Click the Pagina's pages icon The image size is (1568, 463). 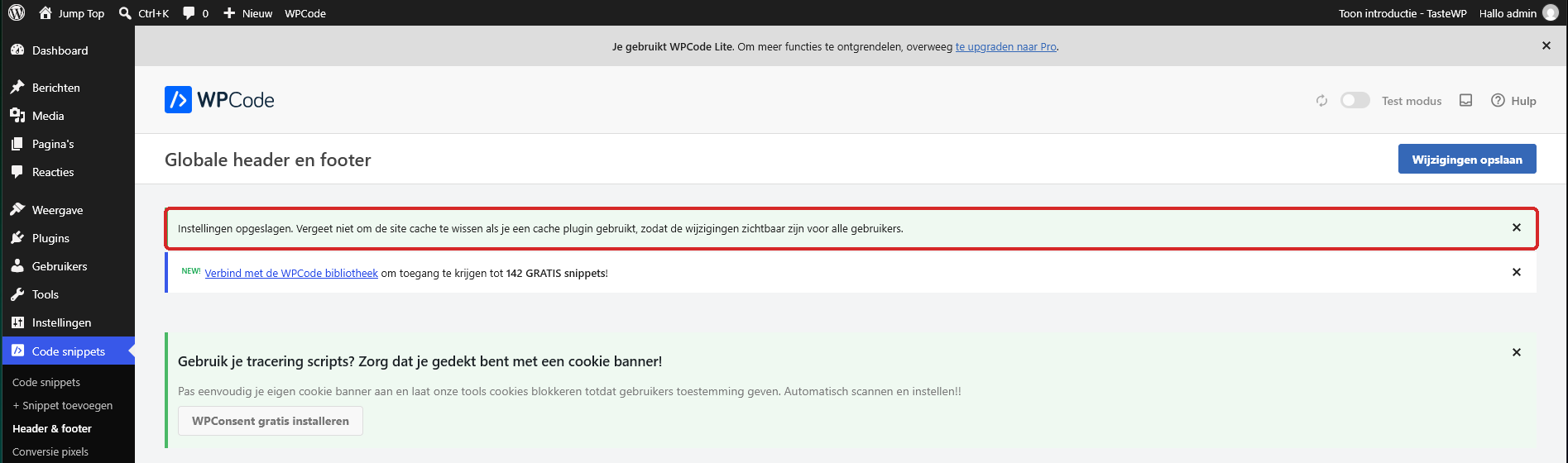(x=17, y=144)
